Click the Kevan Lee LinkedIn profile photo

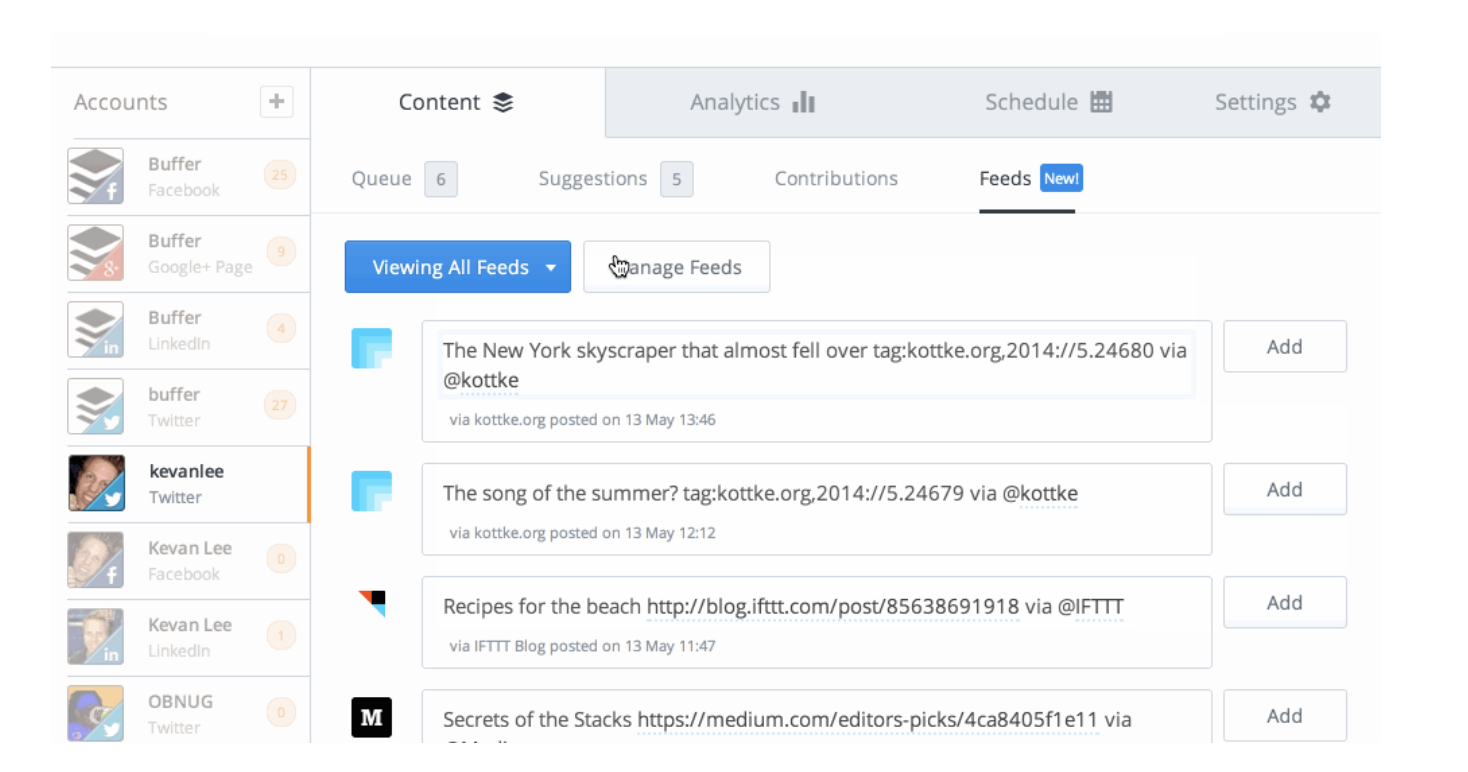pos(96,637)
